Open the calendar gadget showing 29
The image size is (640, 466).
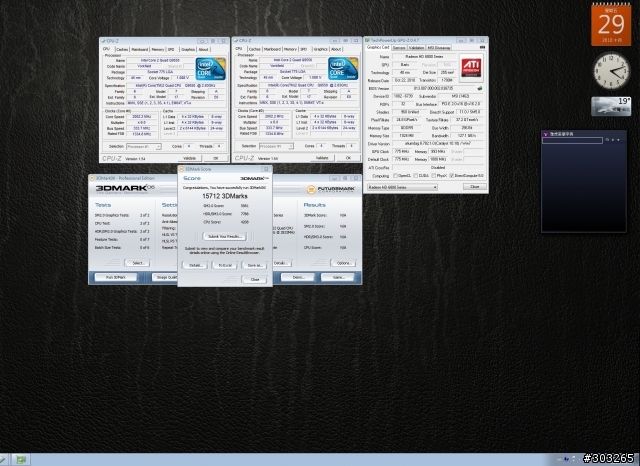pyautogui.click(x=611, y=24)
